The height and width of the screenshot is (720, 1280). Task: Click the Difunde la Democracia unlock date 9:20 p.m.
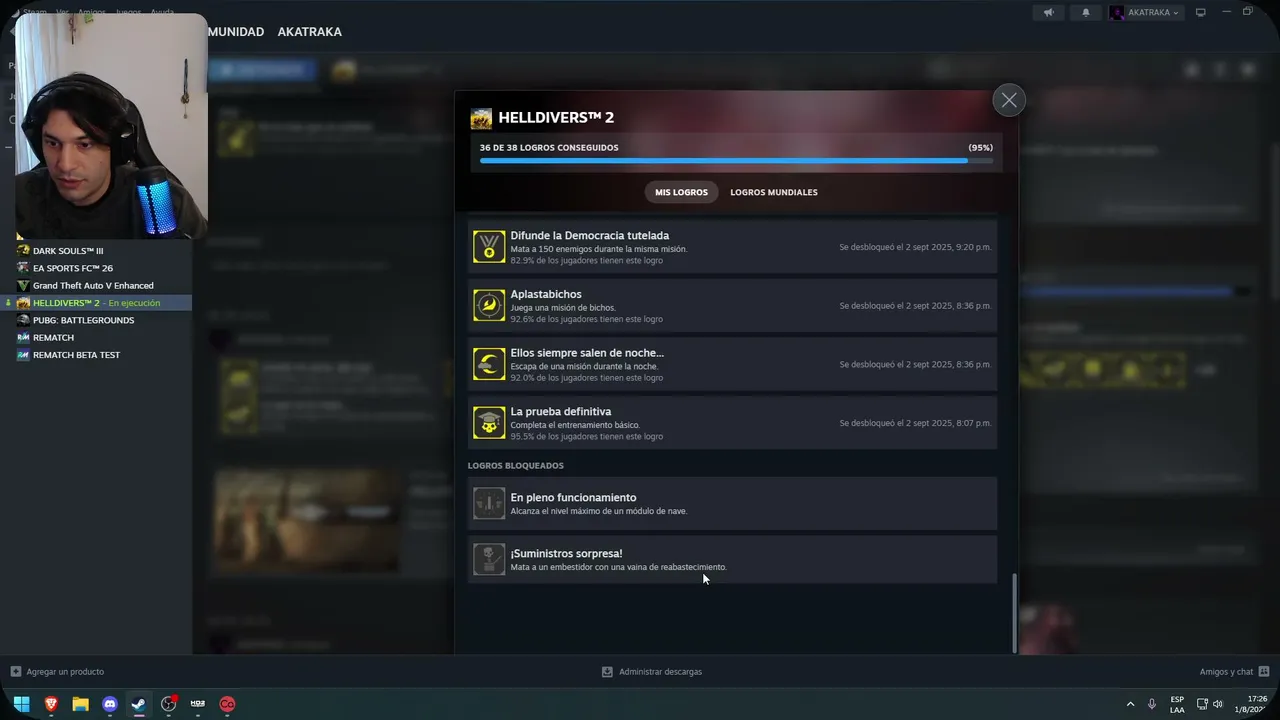click(915, 247)
